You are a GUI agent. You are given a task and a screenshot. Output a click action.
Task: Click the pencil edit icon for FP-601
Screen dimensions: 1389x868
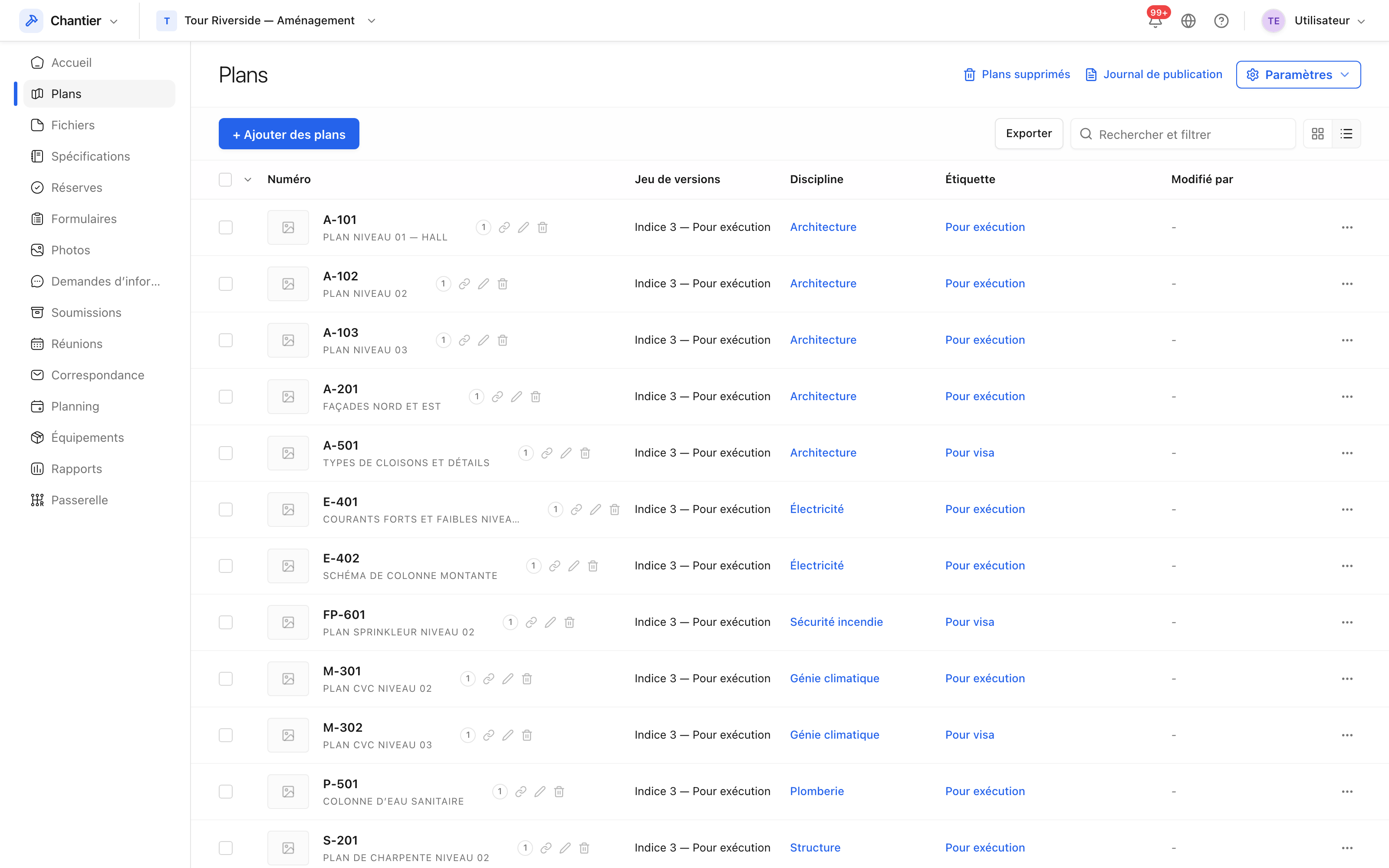(550, 622)
